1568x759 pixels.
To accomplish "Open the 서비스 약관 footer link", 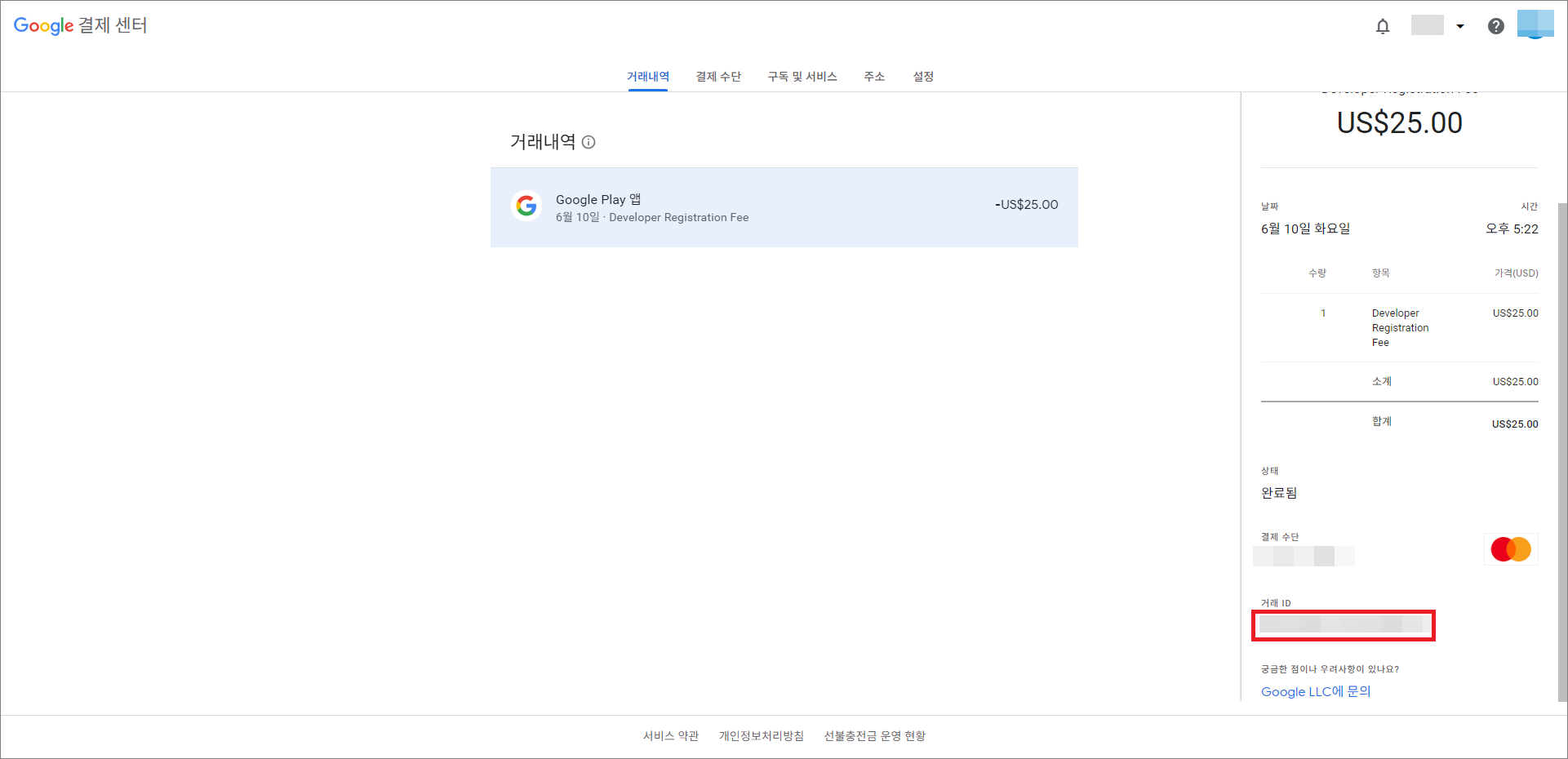I will (671, 736).
